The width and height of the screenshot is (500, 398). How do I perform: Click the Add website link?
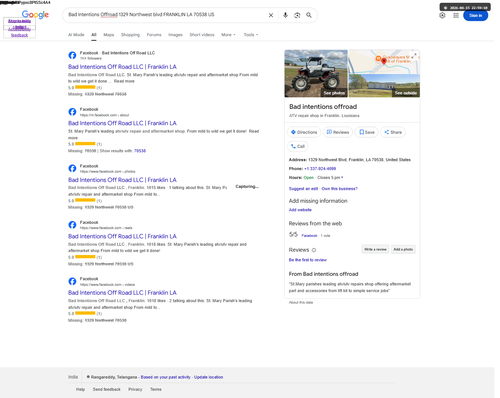coord(300,210)
